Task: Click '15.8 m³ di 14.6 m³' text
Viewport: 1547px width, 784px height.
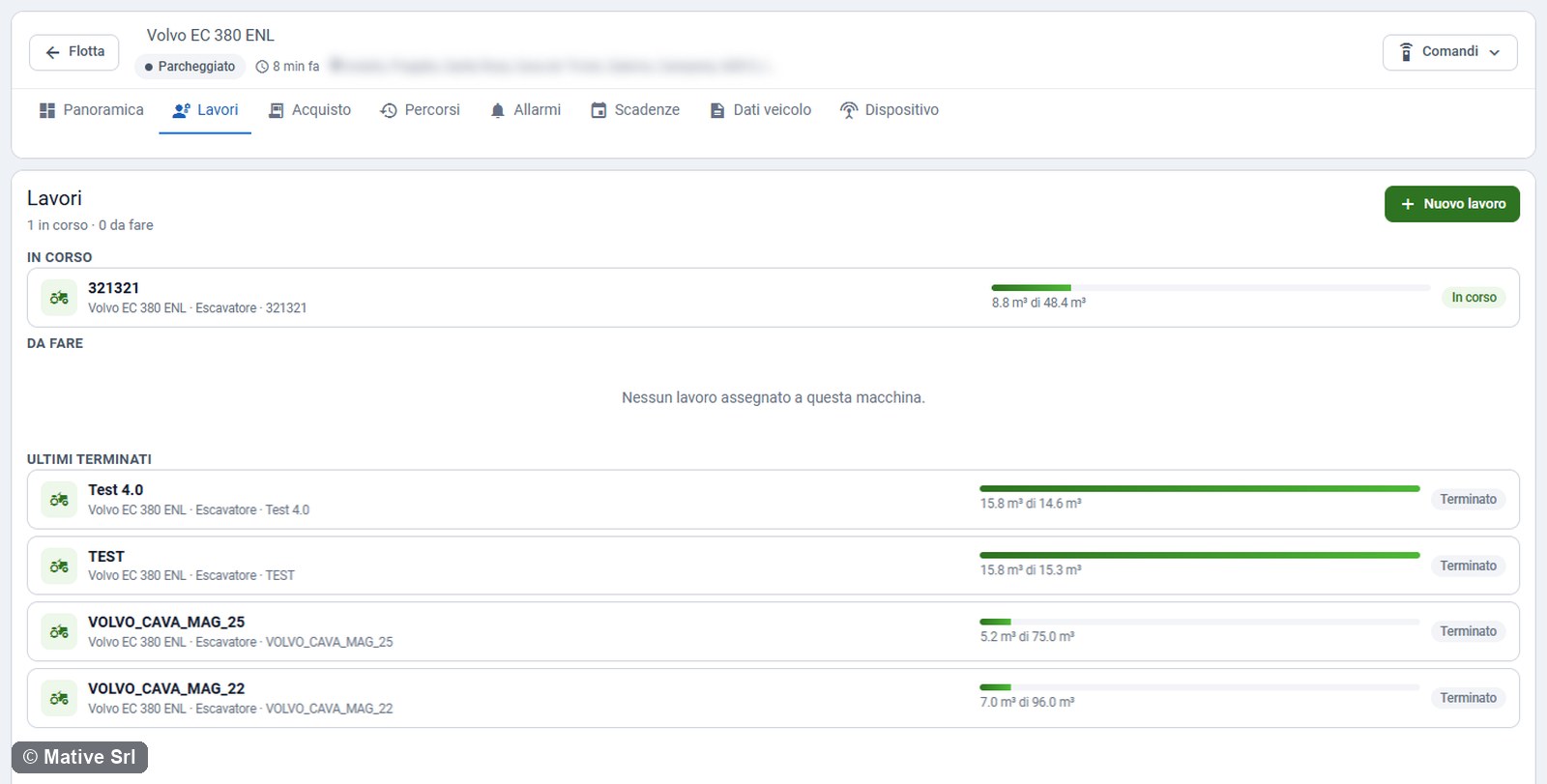Action: pyautogui.click(x=1031, y=504)
